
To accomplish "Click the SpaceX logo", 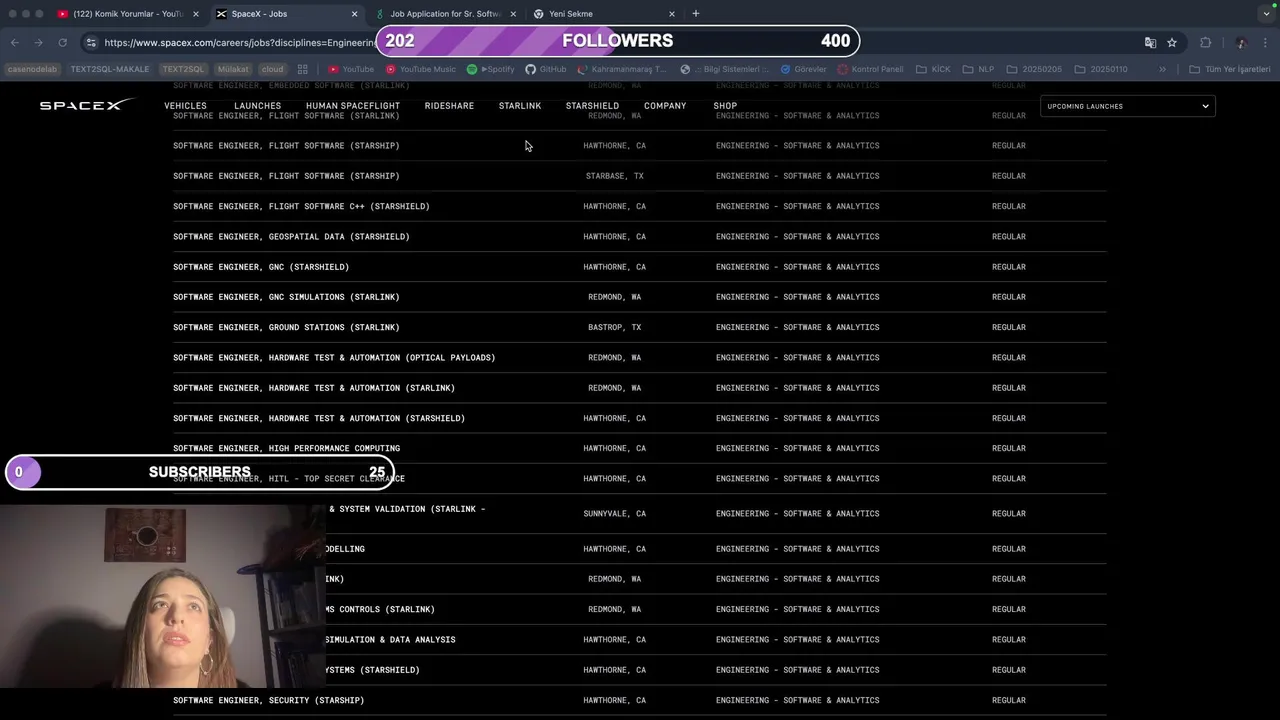I will [x=87, y=105].
